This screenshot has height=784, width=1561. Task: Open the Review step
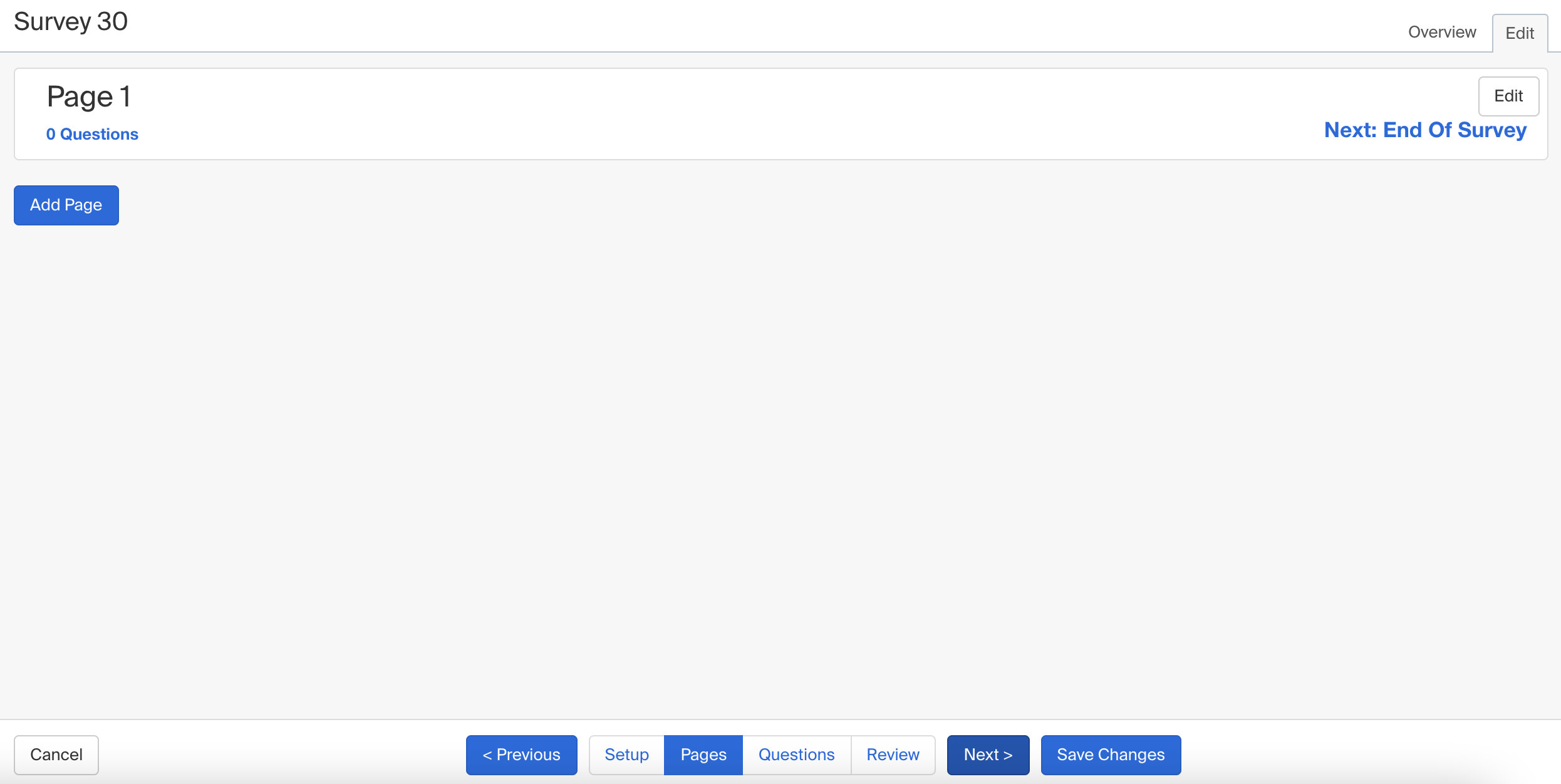[893, 755]
